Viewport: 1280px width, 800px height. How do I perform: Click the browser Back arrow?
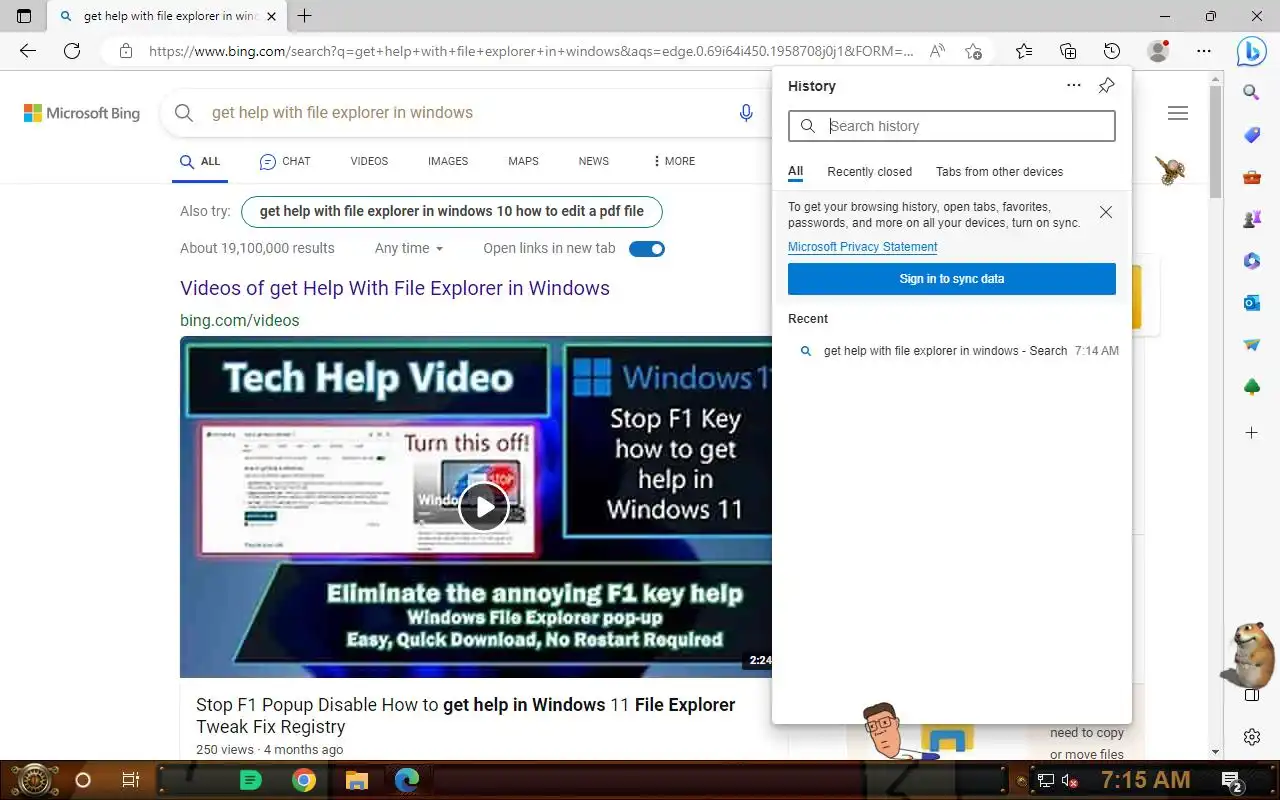coord(28,51)
